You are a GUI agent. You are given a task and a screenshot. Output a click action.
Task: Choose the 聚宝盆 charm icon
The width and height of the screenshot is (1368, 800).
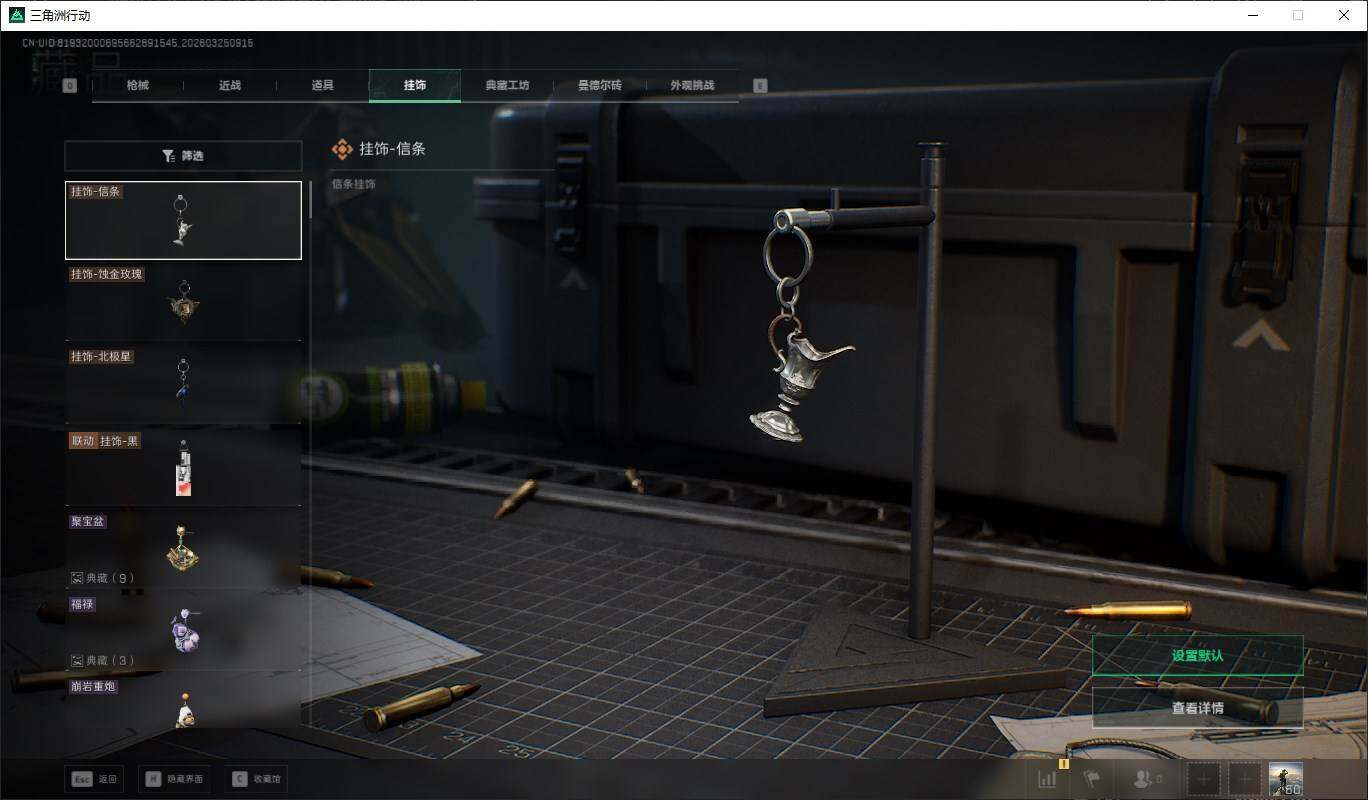183,545
